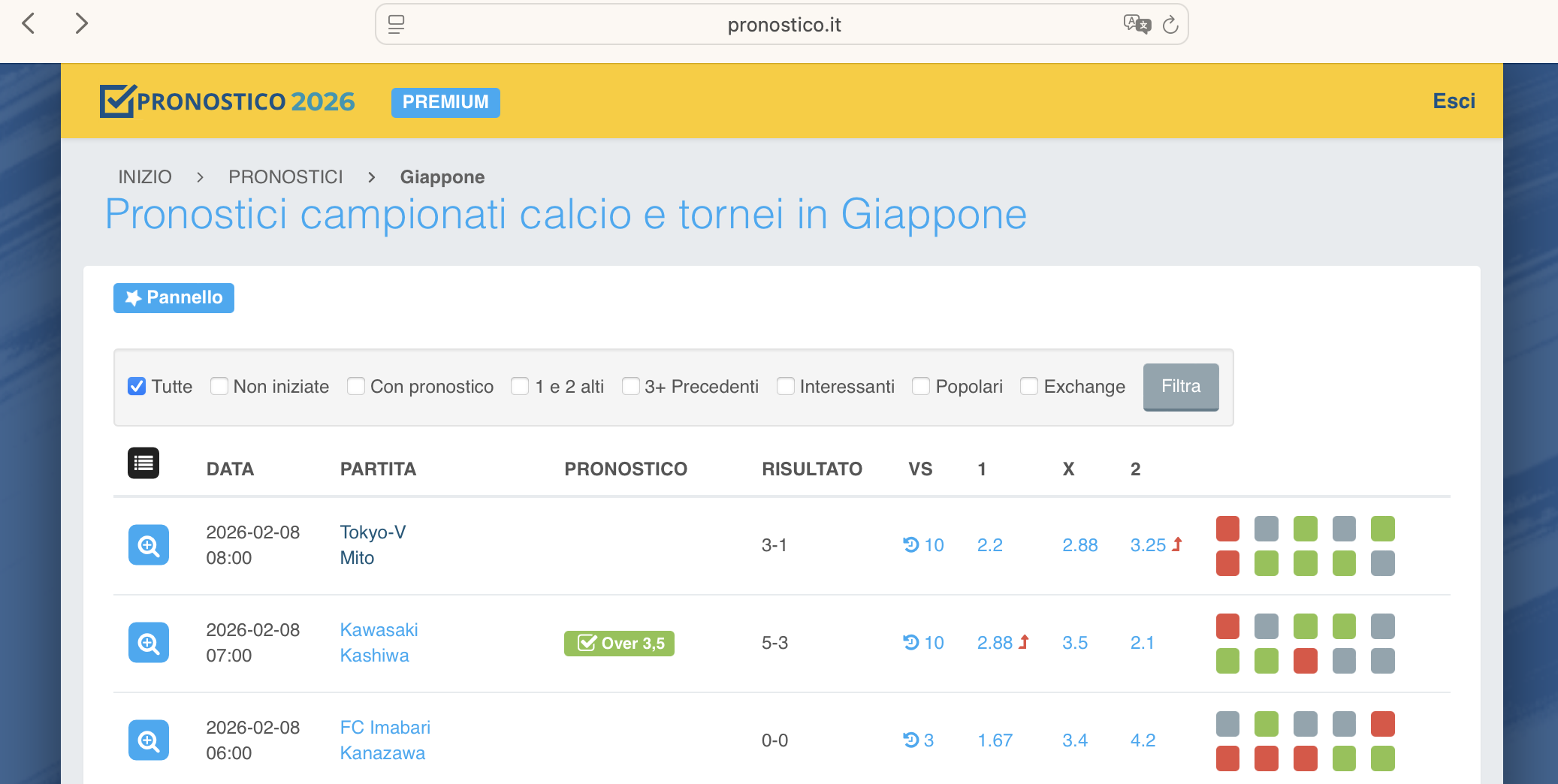Check the Exchange filter option
Screen dimensions: 1558x784
(x=1029, y=387)
